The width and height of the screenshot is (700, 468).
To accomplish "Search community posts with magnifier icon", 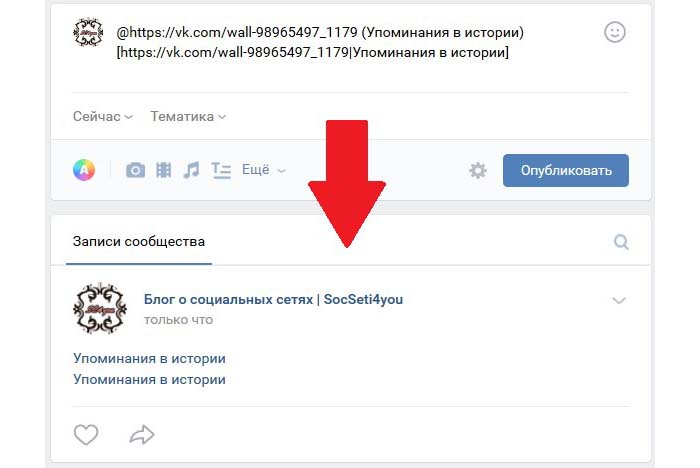I will point(621,242).
